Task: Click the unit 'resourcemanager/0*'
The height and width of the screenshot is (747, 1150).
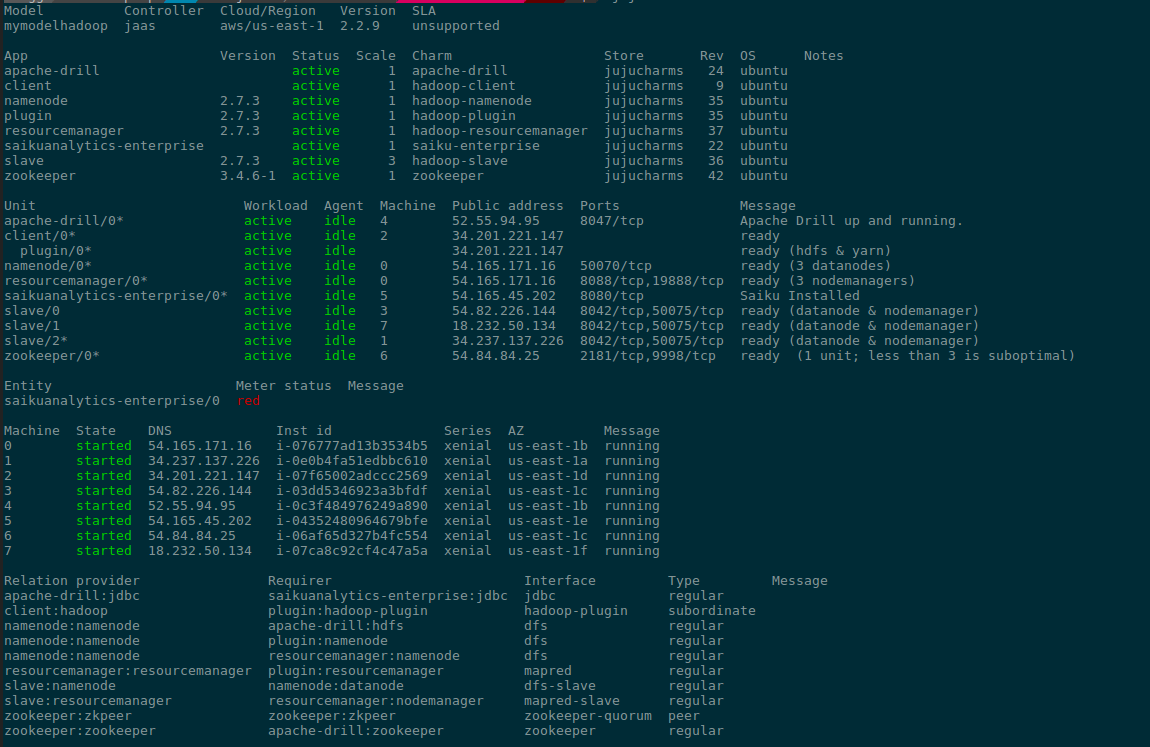Action: point(76,281)
